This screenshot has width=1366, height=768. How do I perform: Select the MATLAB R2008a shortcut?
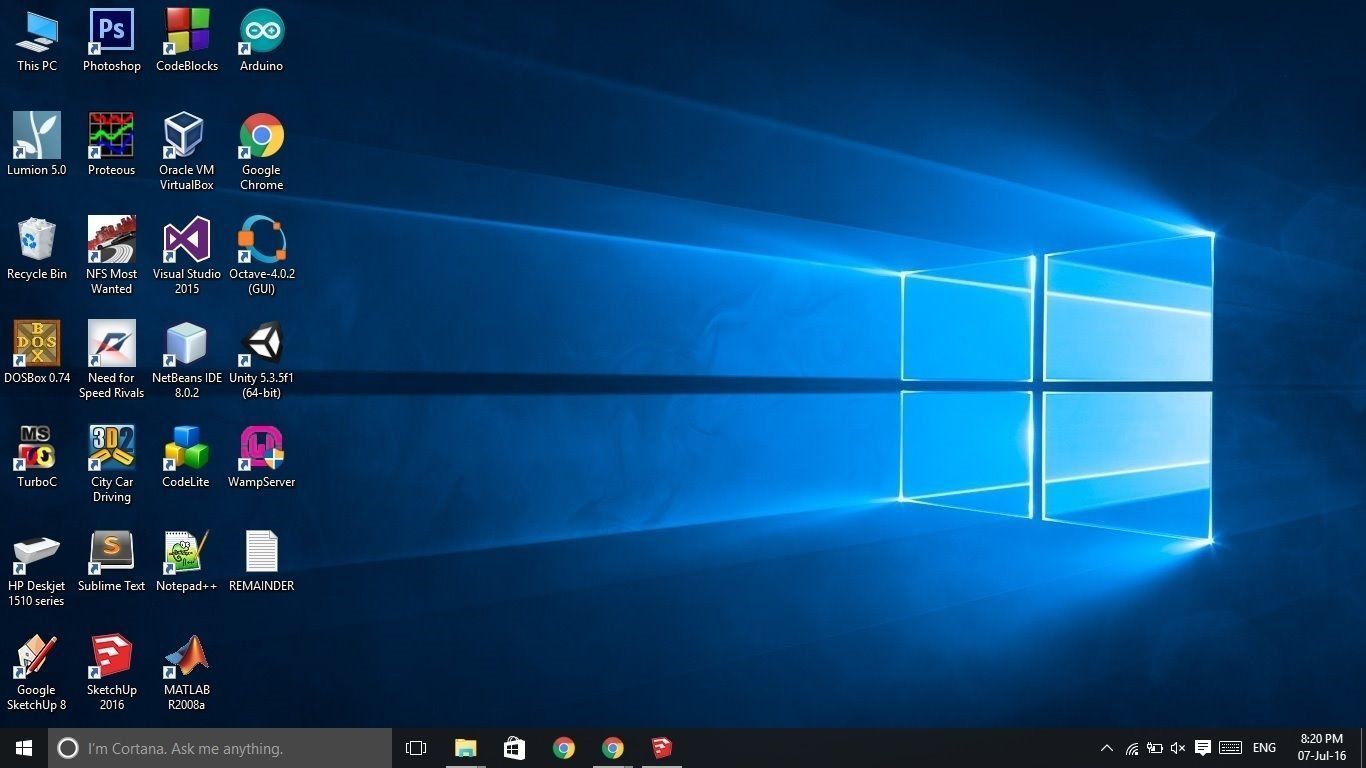(186, 671)
